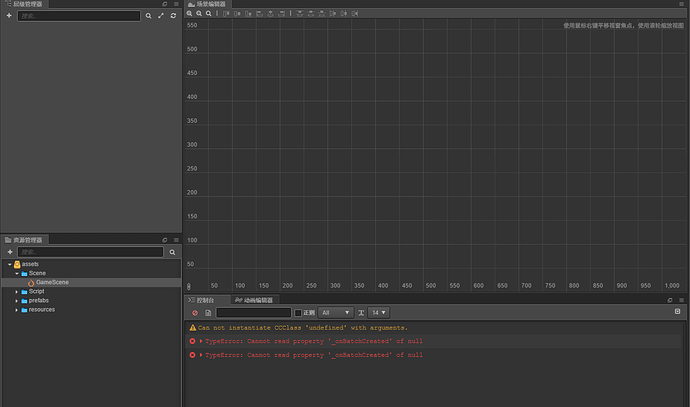Click the zoom-in magnifier in scene toolbar

point(189,14)
